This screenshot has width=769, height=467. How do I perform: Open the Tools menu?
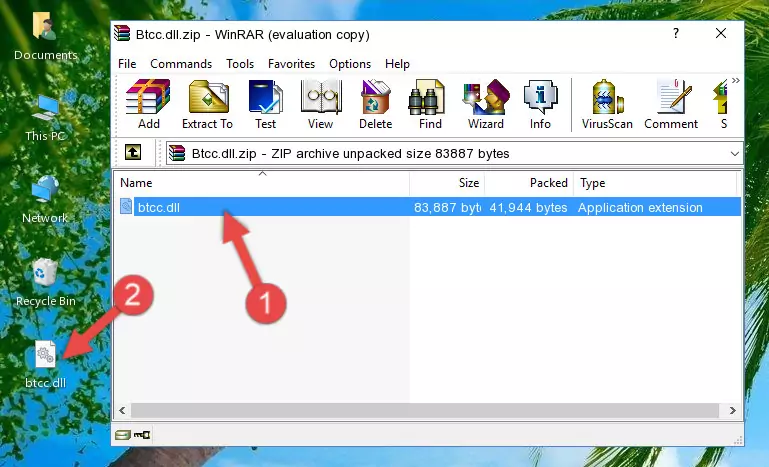tap(240, 64)
